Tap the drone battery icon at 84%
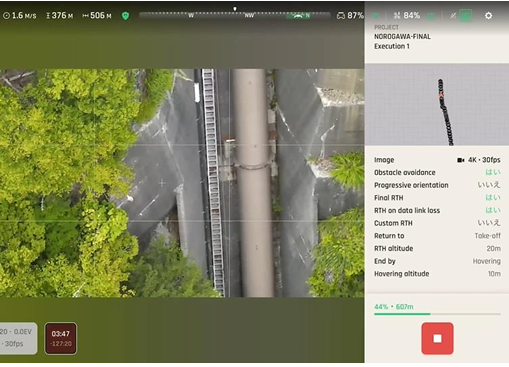Screen dimensions: 509x367 397,16
